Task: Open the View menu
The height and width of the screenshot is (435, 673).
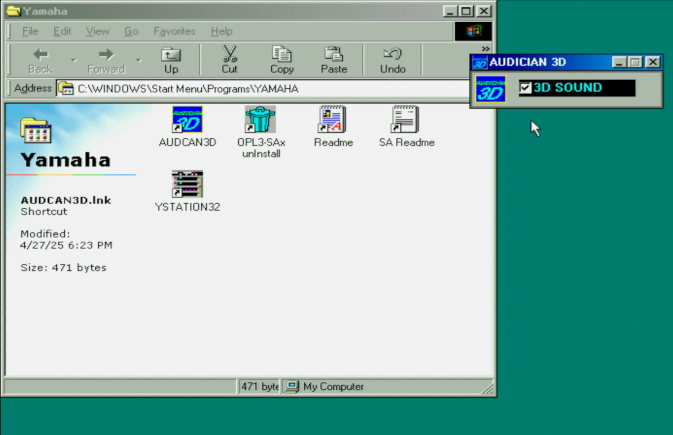Action: click(x=97, y=31)
